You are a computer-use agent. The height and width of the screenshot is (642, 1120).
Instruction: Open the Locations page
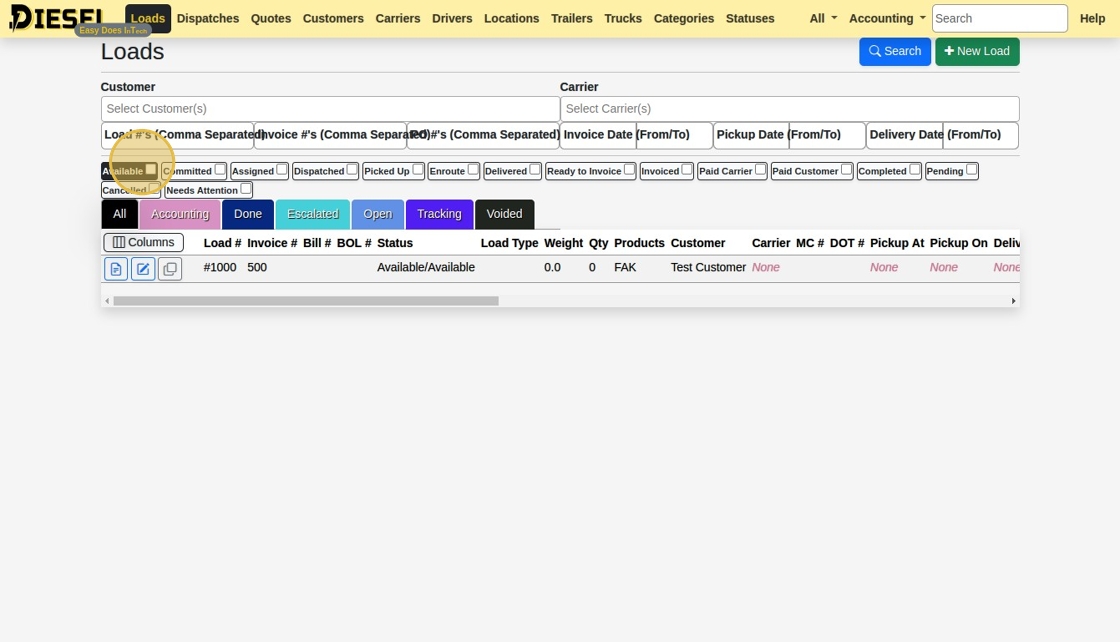[511, 19]
